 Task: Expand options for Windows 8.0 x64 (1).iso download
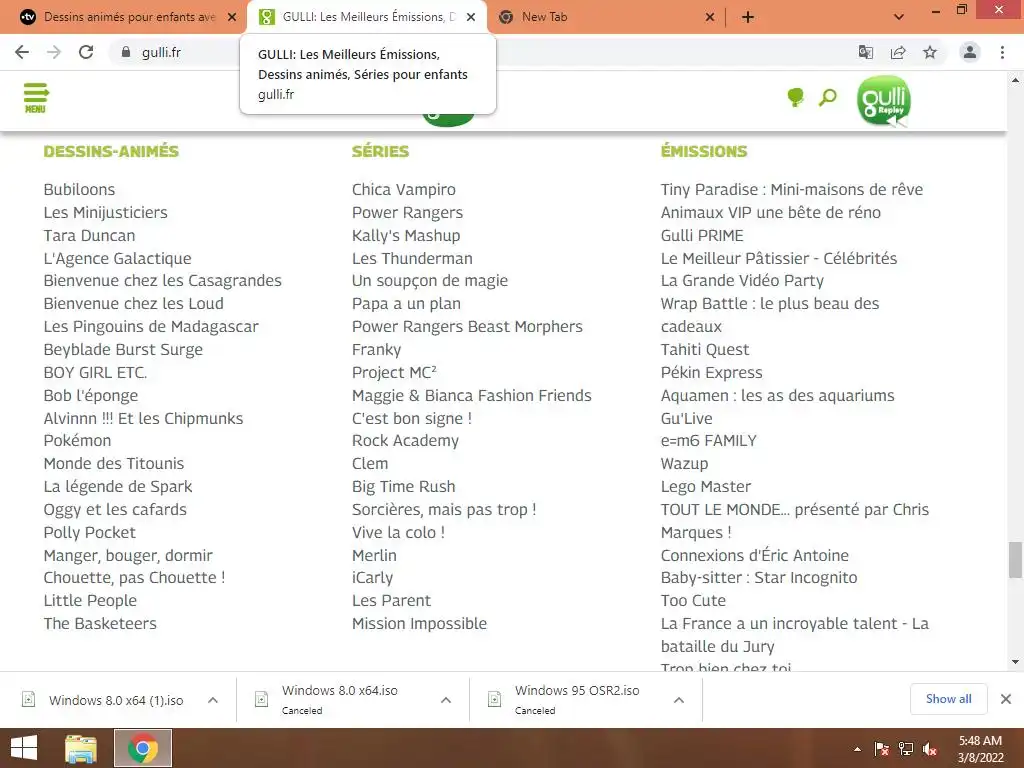point(213,700)
